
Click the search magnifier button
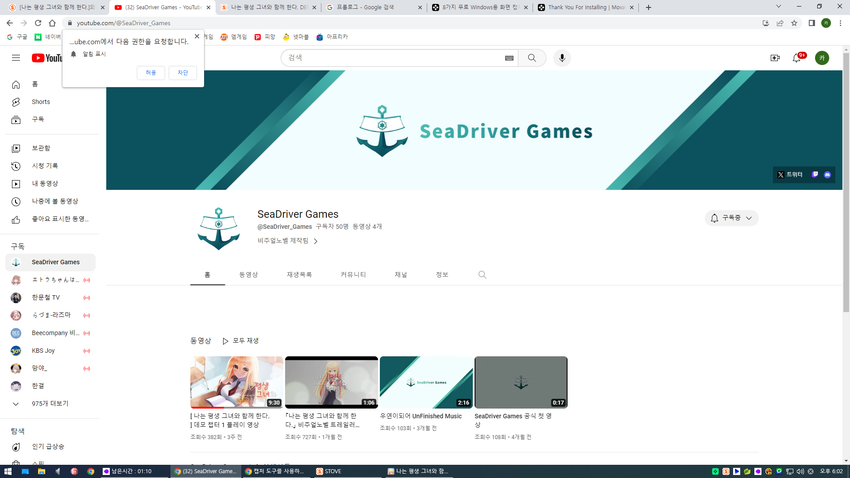pos(532,58)
